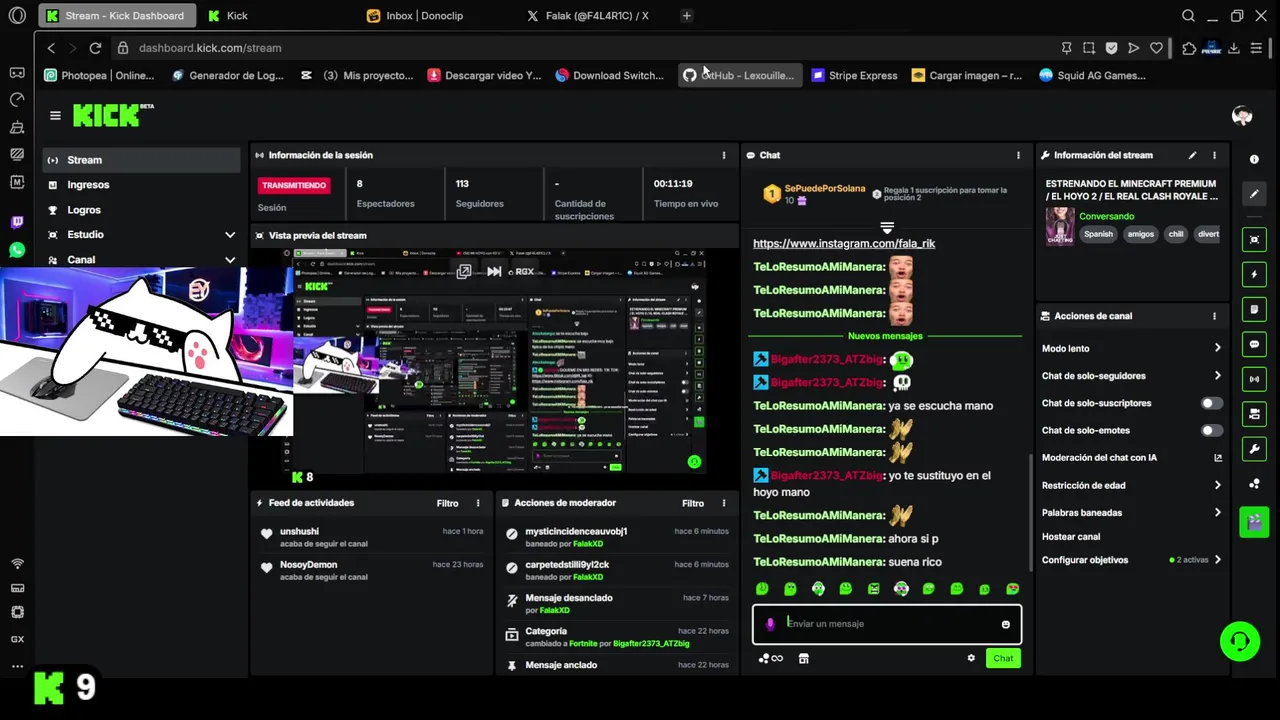Select Stream in the sidebar
This screenshot has width=1280, height=720.
tap(141, 160)
